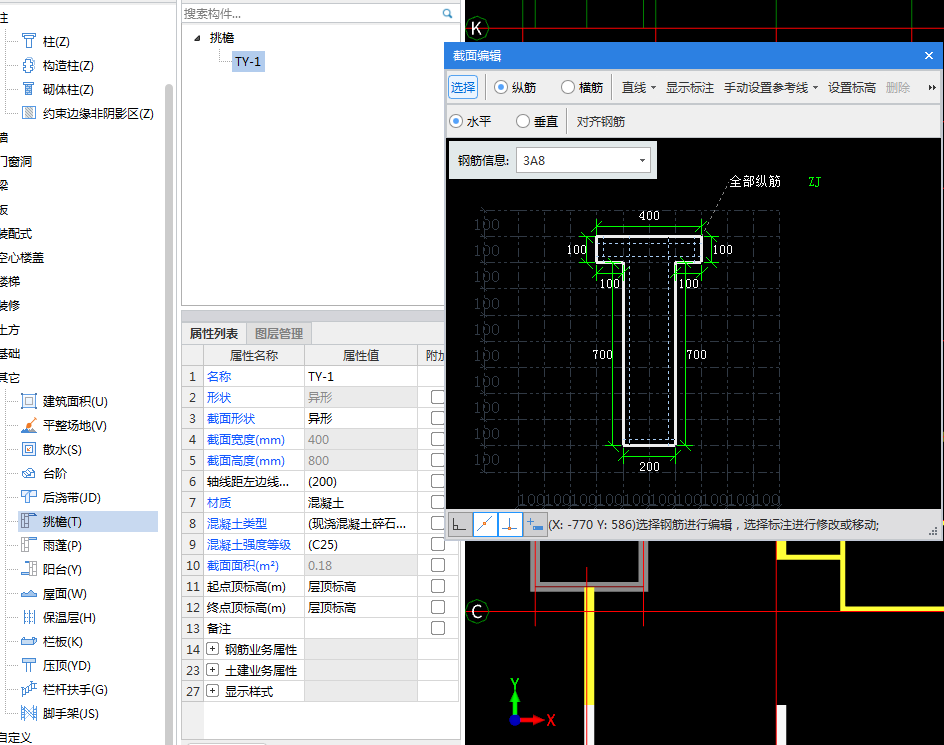Expand 土建业务属性 row
944x745 pixels.
click(212, 670)
